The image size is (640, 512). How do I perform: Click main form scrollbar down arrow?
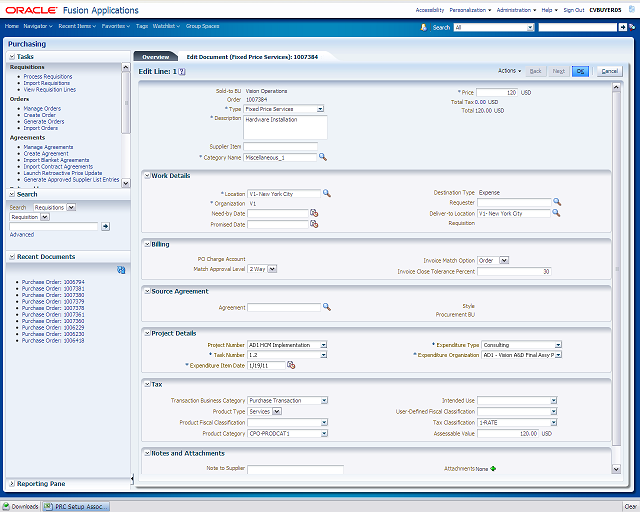(x=616, y=469)
